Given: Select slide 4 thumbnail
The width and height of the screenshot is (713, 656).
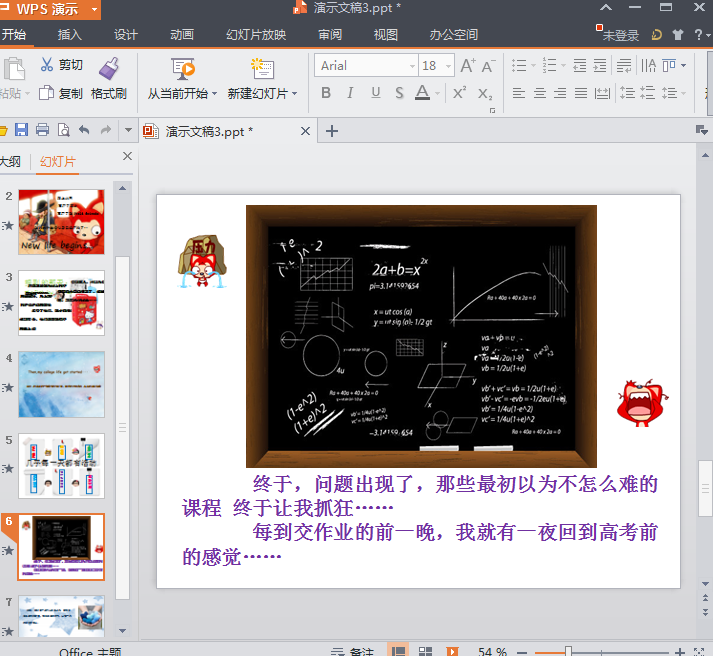Looking at the screenshot, I should tap(61, 384).
